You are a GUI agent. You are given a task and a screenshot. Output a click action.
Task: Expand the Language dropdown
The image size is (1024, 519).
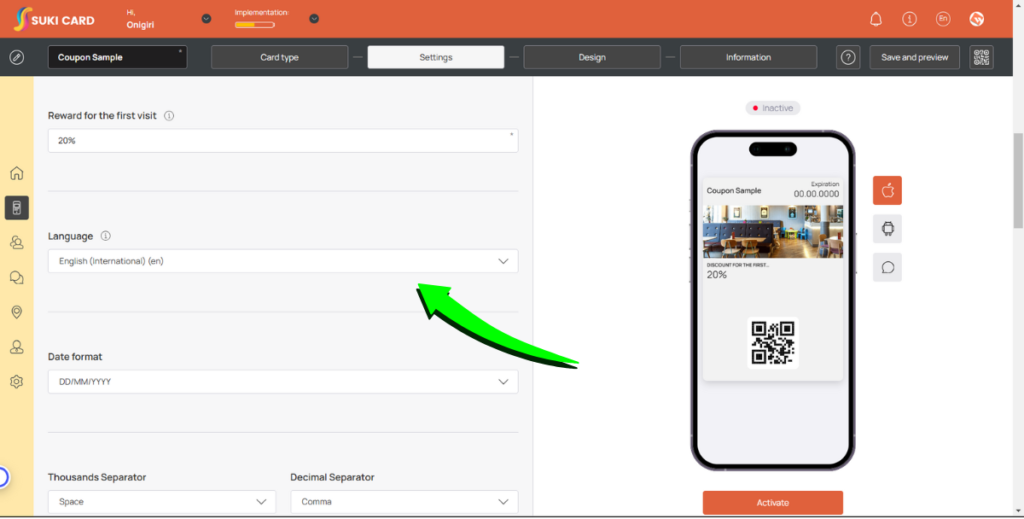pyautogui.click(x=283, y=261)
